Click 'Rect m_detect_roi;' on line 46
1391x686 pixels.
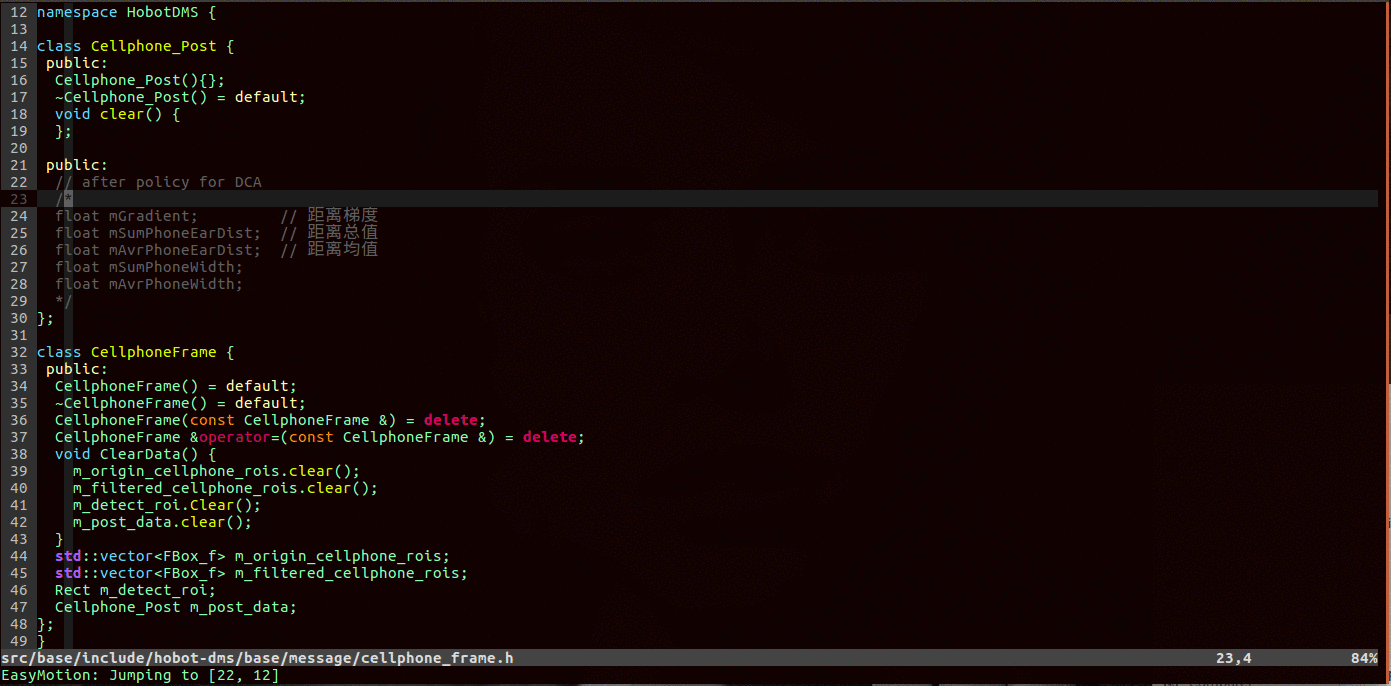tap(135, 591)
